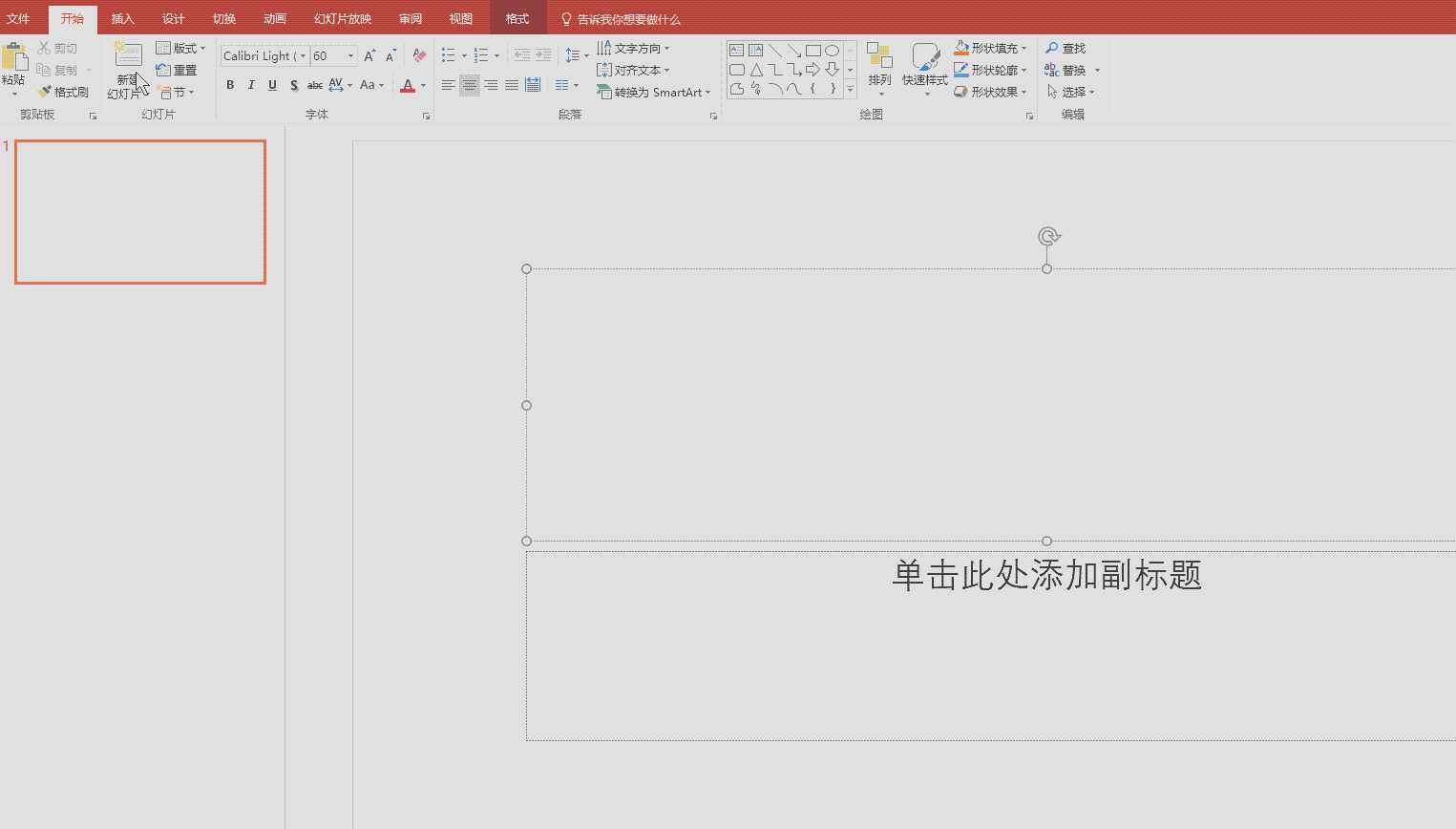Select slide 1 thumbnail in the panel
Viewport: 1456px width, 829px height.
coord(140,212)
